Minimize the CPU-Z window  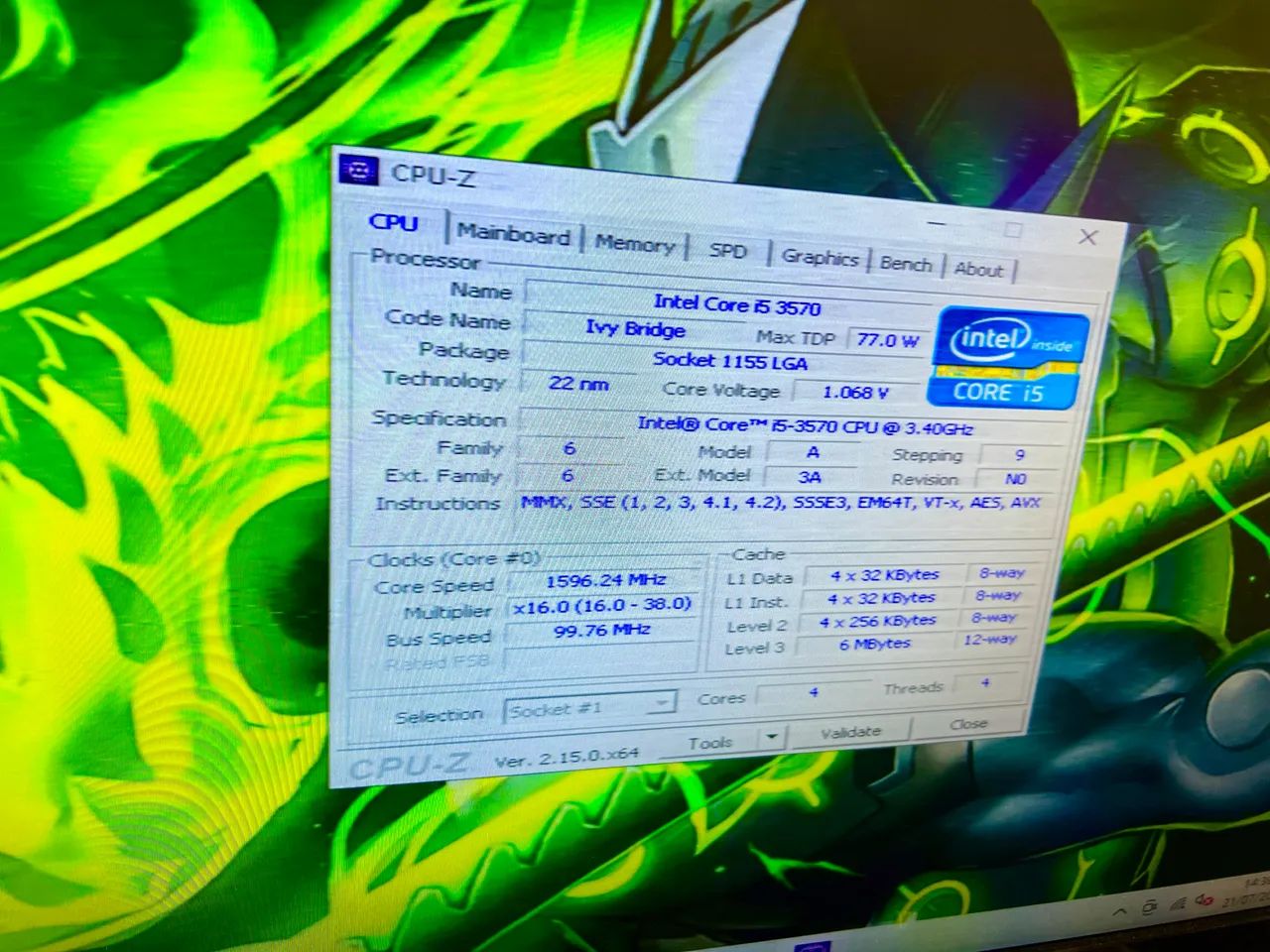point(938,225)
